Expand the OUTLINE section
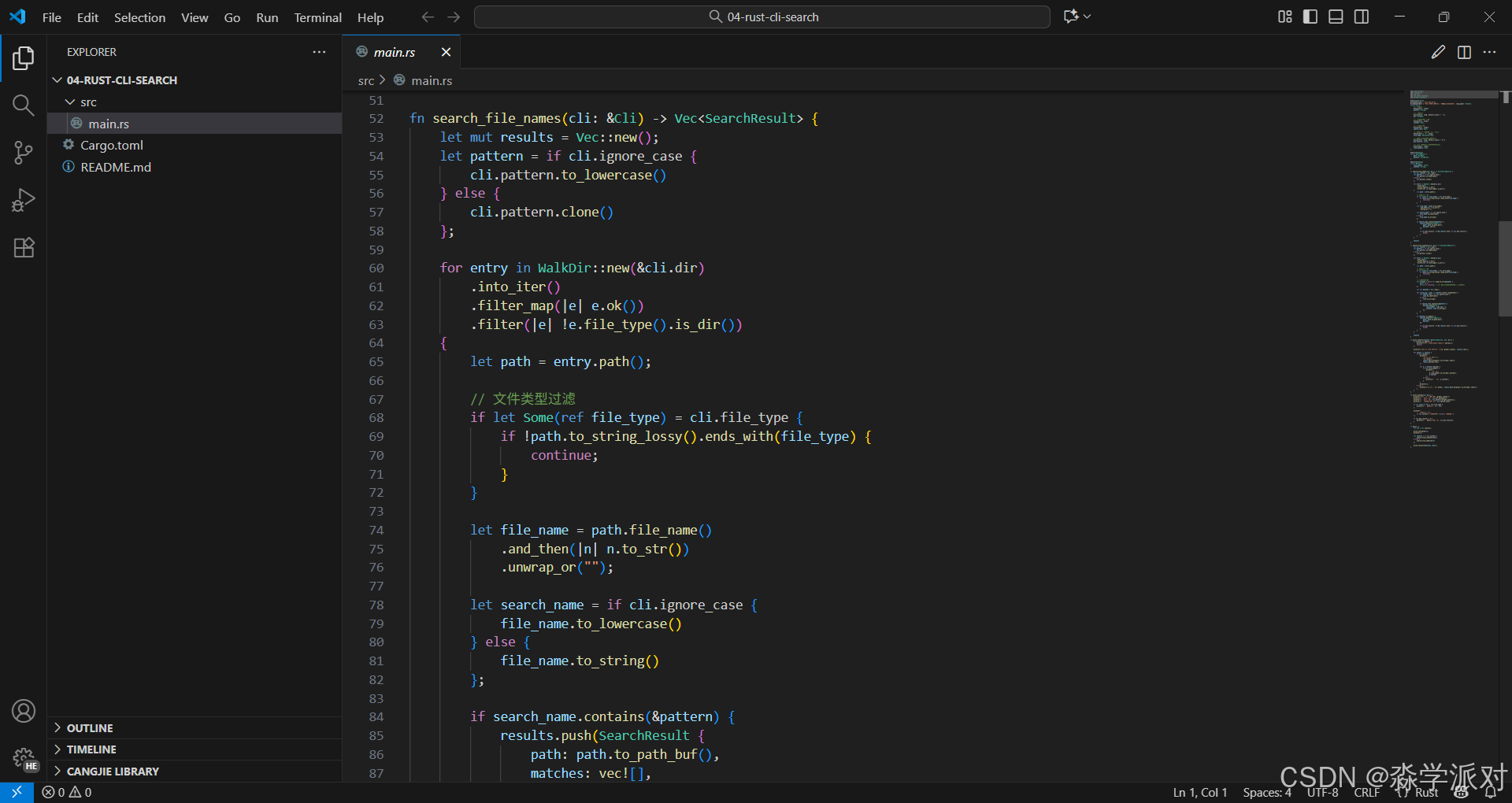Viewport: 1512px width, 803px height. pos(195,728)
